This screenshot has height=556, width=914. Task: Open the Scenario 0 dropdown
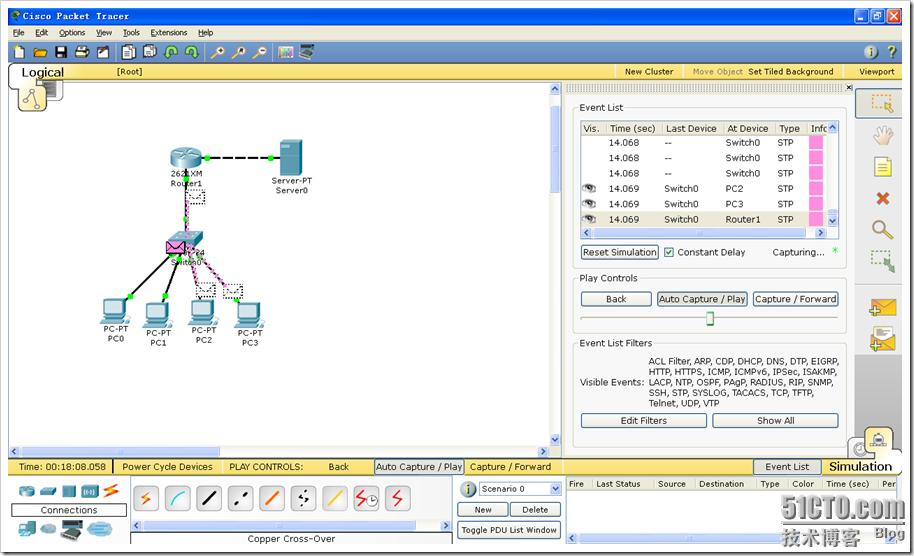click(555, 488)
